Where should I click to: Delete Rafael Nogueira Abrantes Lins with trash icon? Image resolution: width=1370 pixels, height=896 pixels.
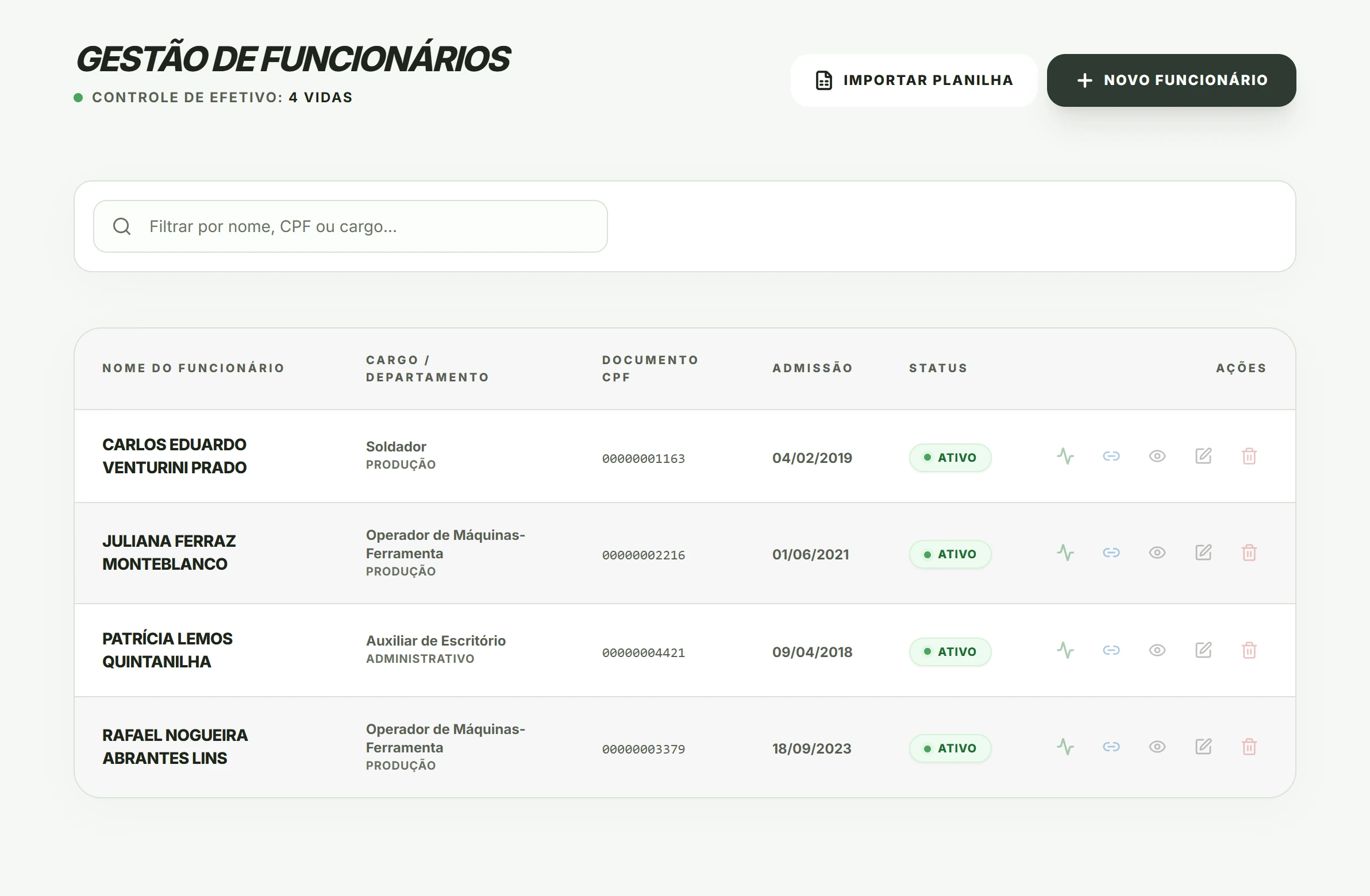pos(1249,747)
